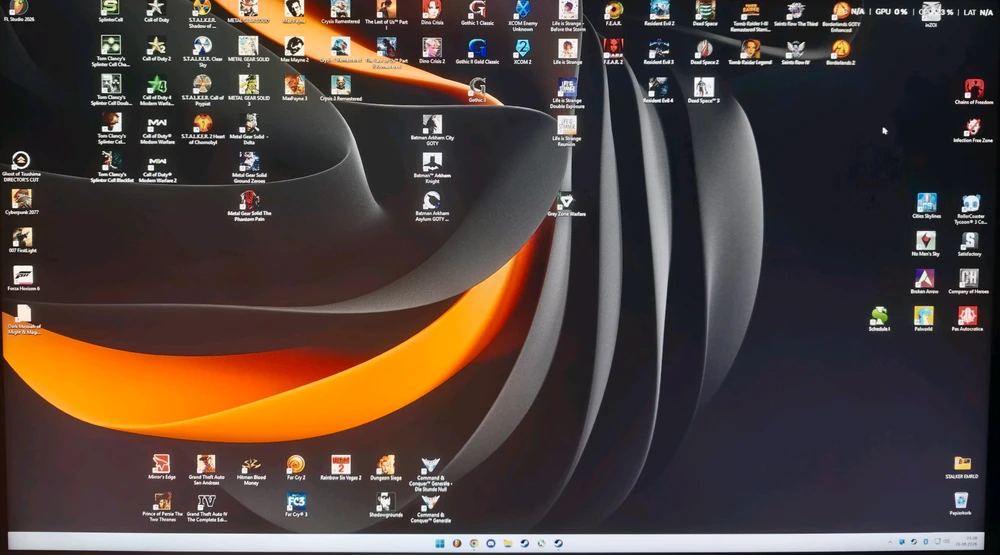The width and height of the screenshot is (1000, 555).
Task: Launch Tomb Raider Legend shortcut
Action: [x=750, y=50]
